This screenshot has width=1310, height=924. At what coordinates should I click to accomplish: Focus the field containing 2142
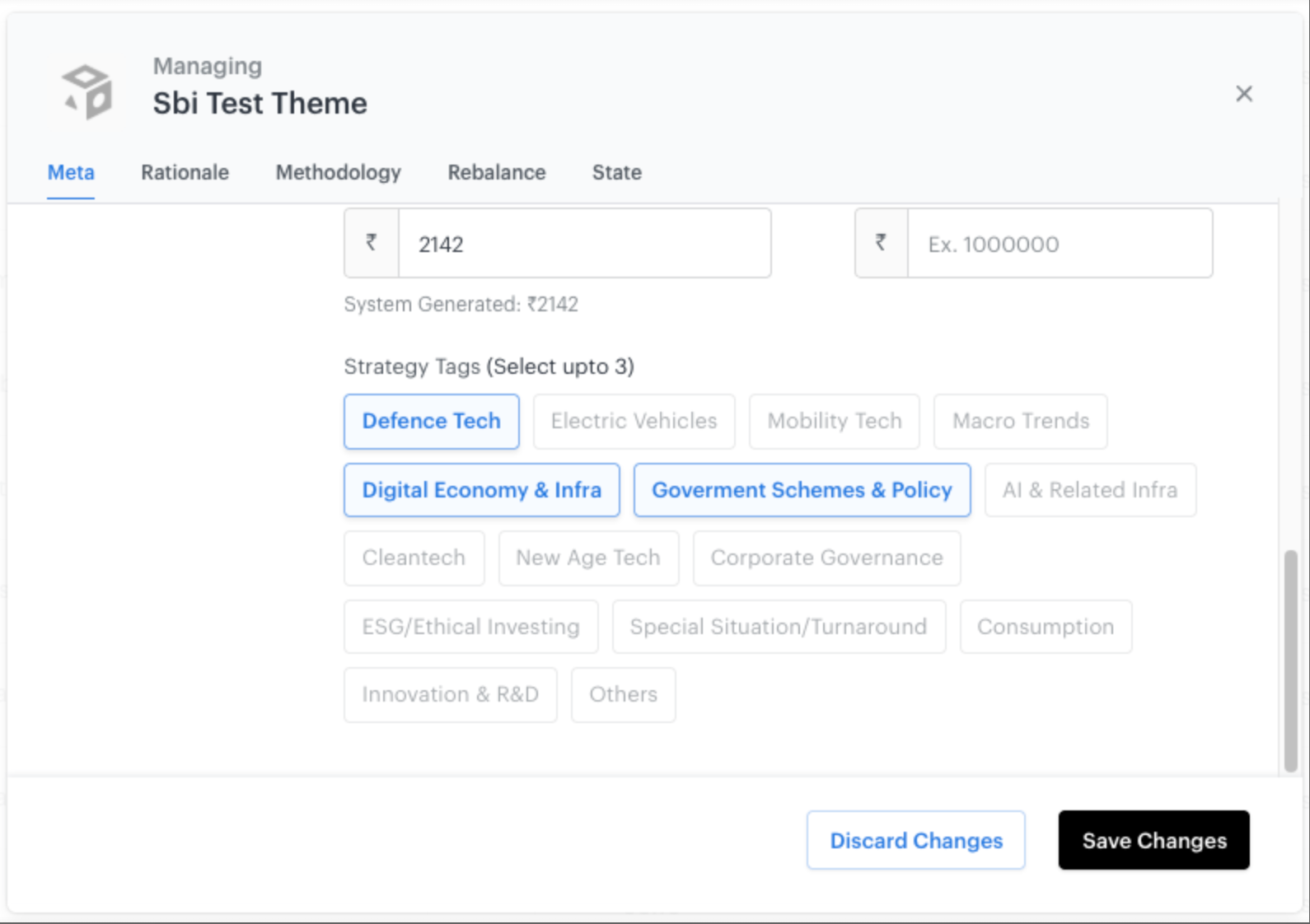pos(584,244)
